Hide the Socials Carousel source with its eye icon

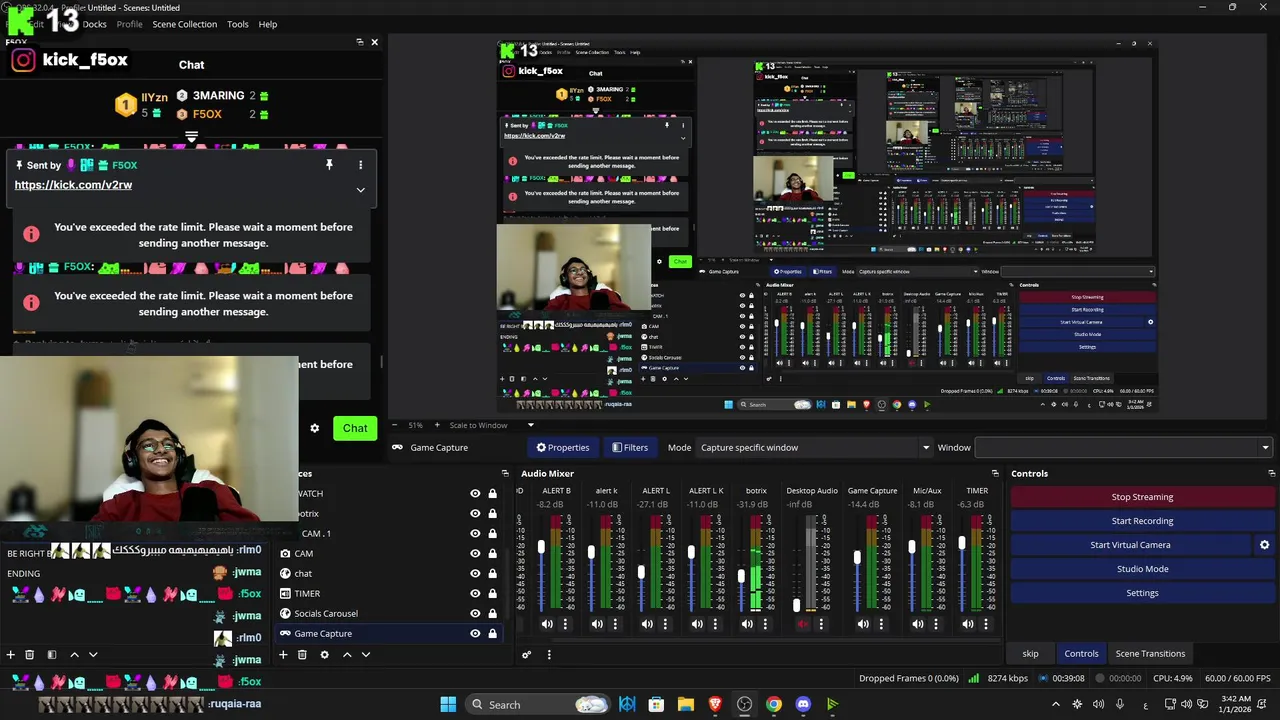point(475,614)
